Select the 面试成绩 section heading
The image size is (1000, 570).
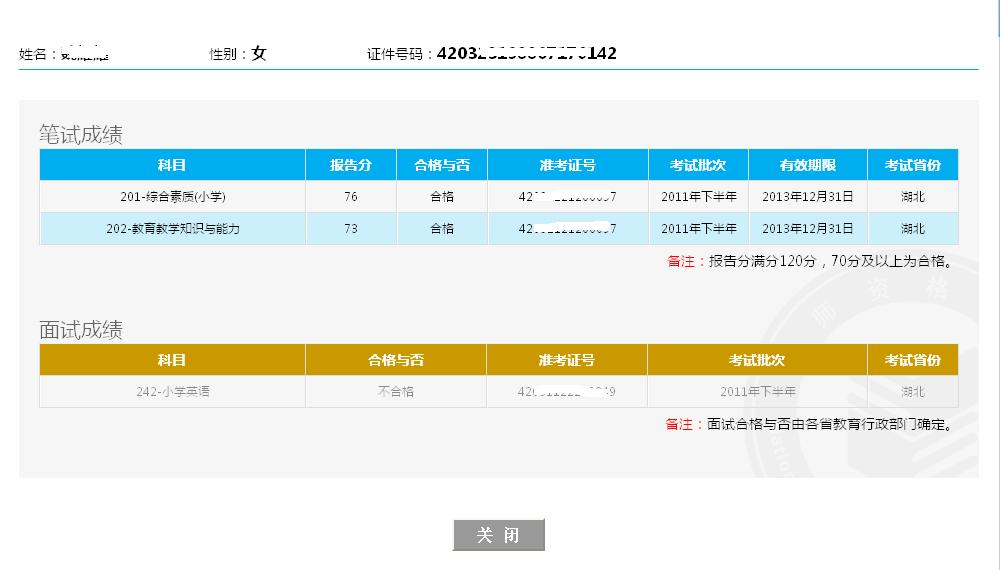(x=81, y=330)
